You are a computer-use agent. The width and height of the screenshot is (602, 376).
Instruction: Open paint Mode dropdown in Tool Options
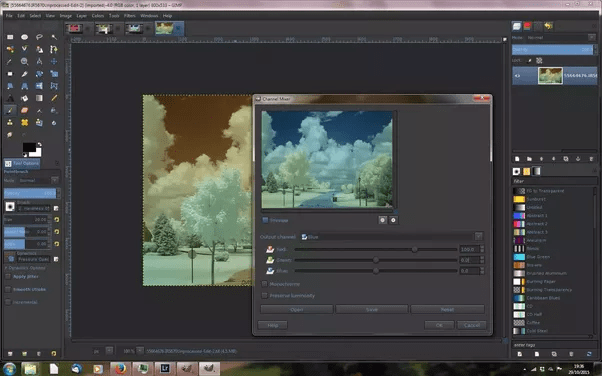point(39,180)
